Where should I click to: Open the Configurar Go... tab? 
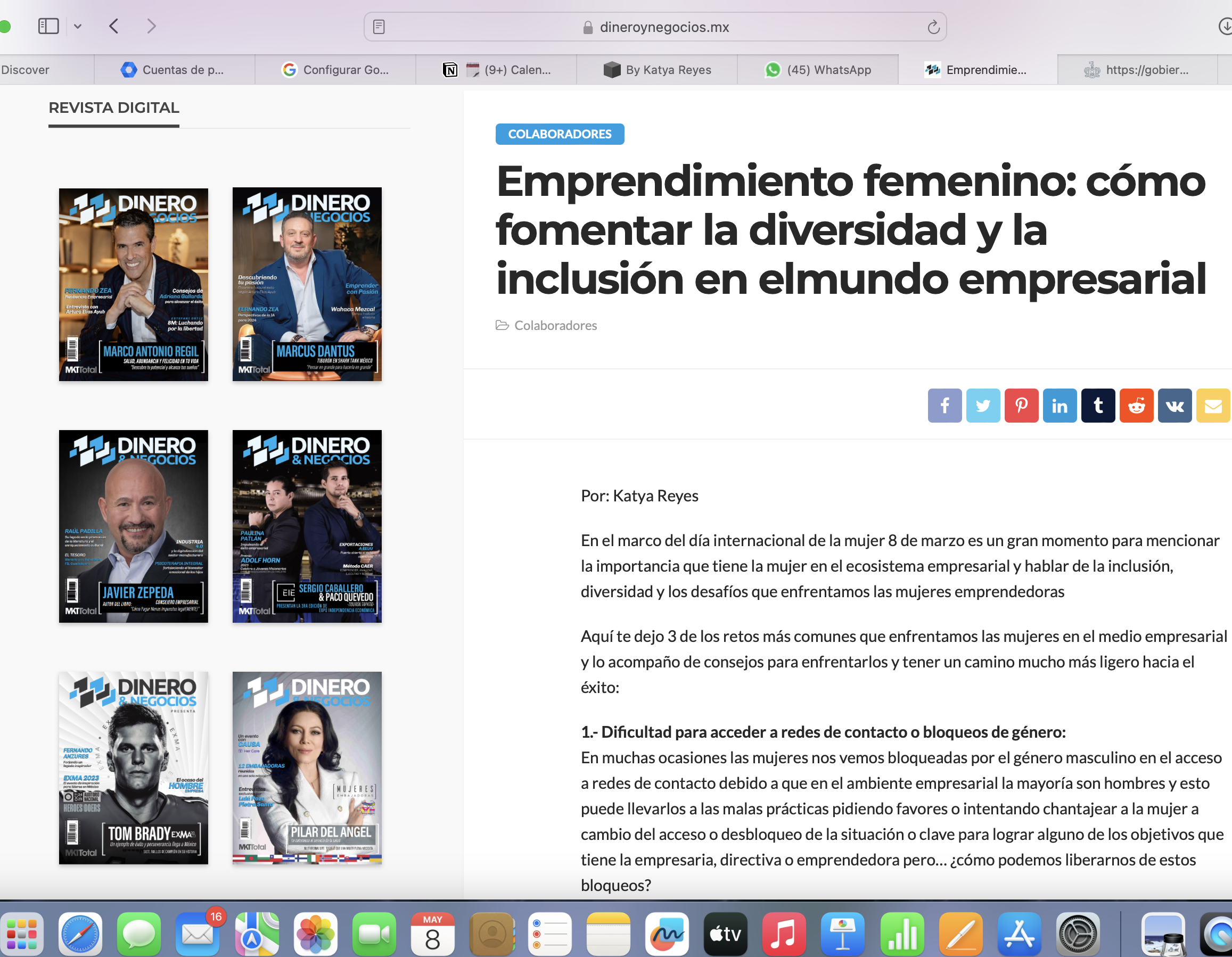[335, 70]
